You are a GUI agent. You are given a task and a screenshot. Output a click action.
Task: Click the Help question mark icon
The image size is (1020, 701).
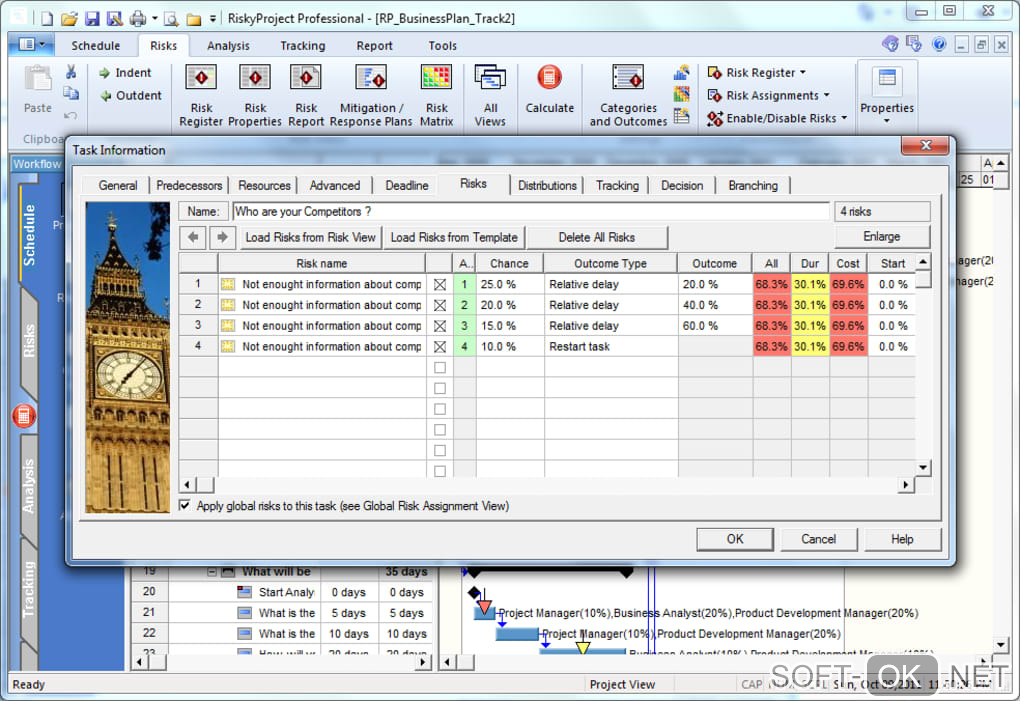pos(939,44)
